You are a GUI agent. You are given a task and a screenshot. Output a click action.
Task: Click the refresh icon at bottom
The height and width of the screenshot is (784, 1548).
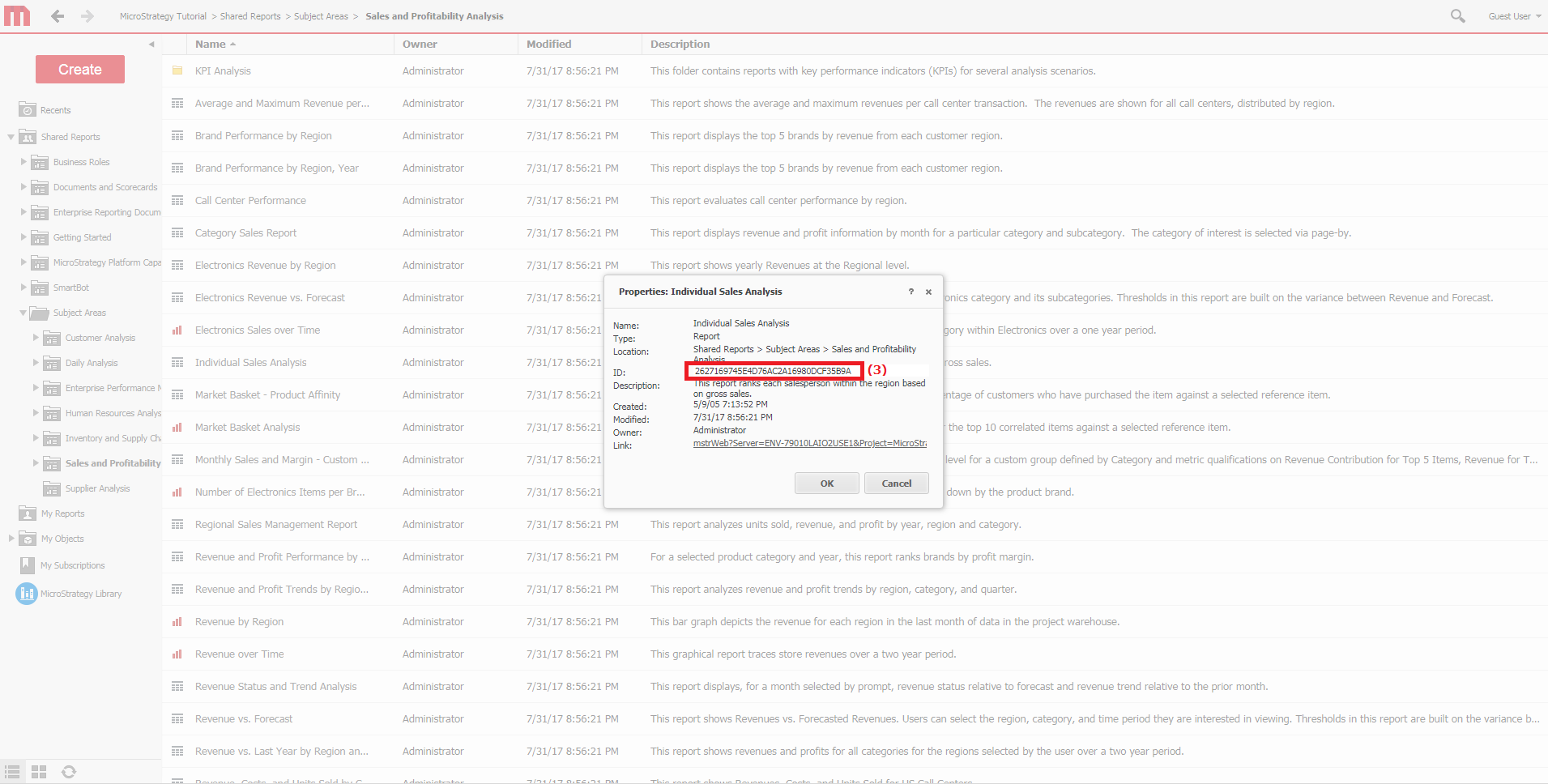tap(69, 772)
